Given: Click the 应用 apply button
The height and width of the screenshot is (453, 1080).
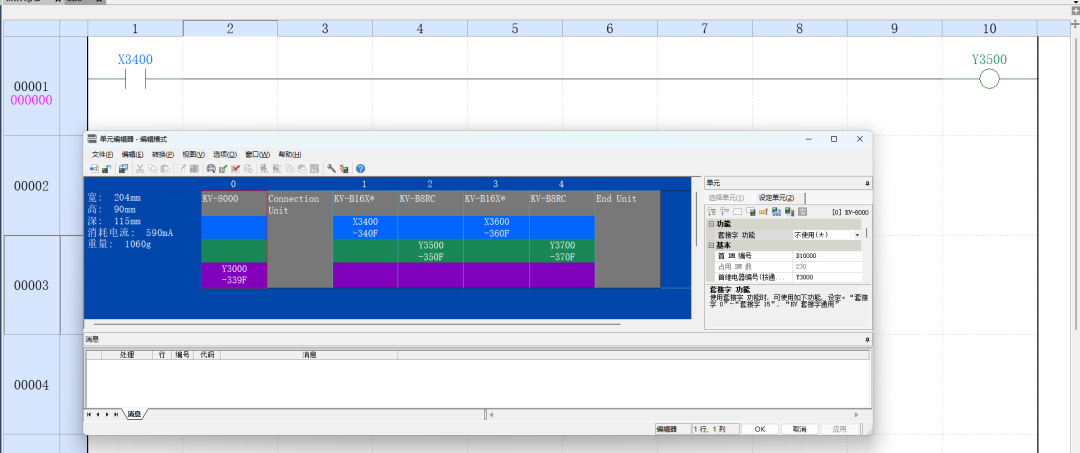Looking at the screenshot, I should point(839,429).
